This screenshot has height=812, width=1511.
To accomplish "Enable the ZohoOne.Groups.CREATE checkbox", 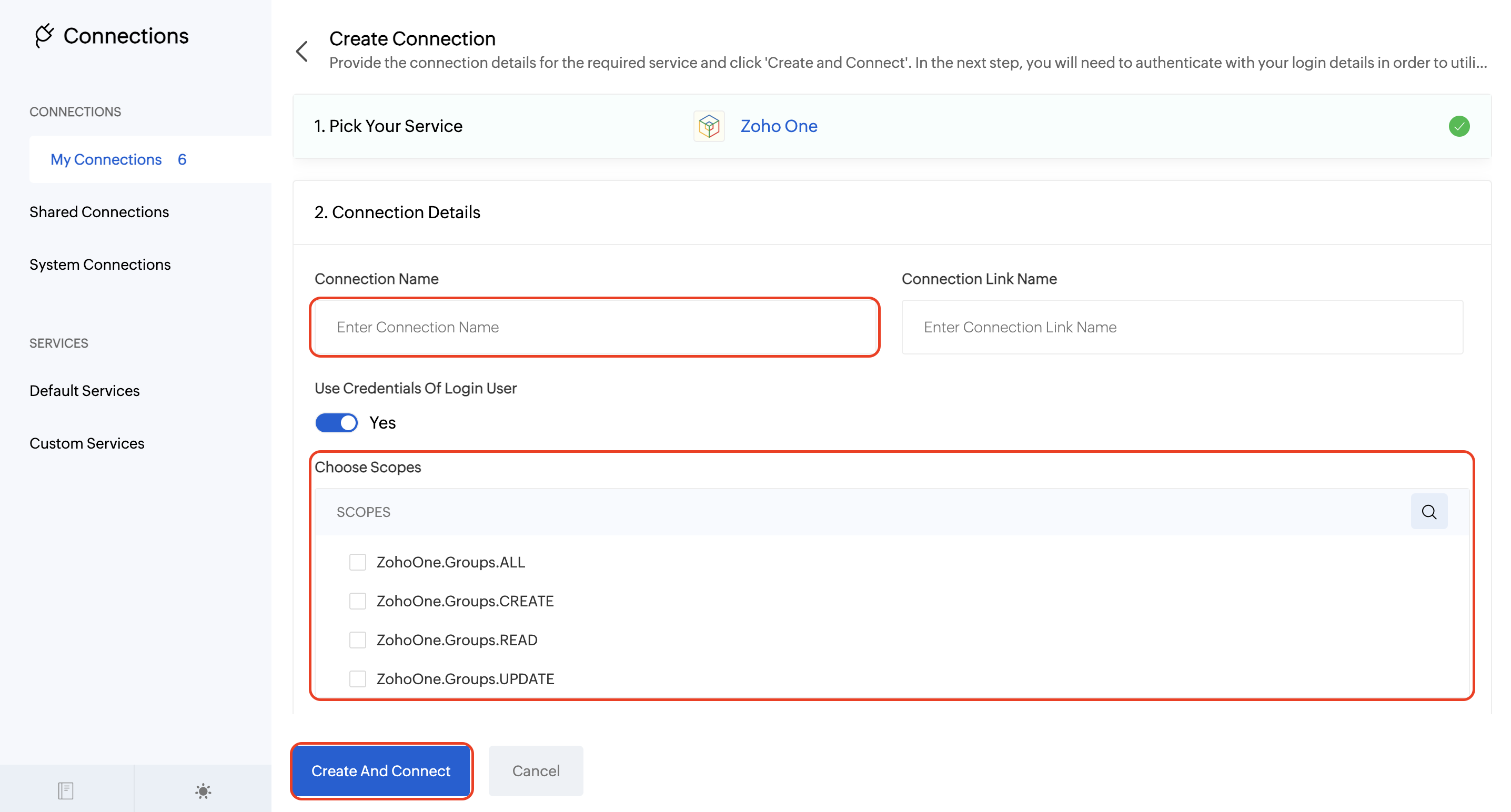I will coord(357,601).
